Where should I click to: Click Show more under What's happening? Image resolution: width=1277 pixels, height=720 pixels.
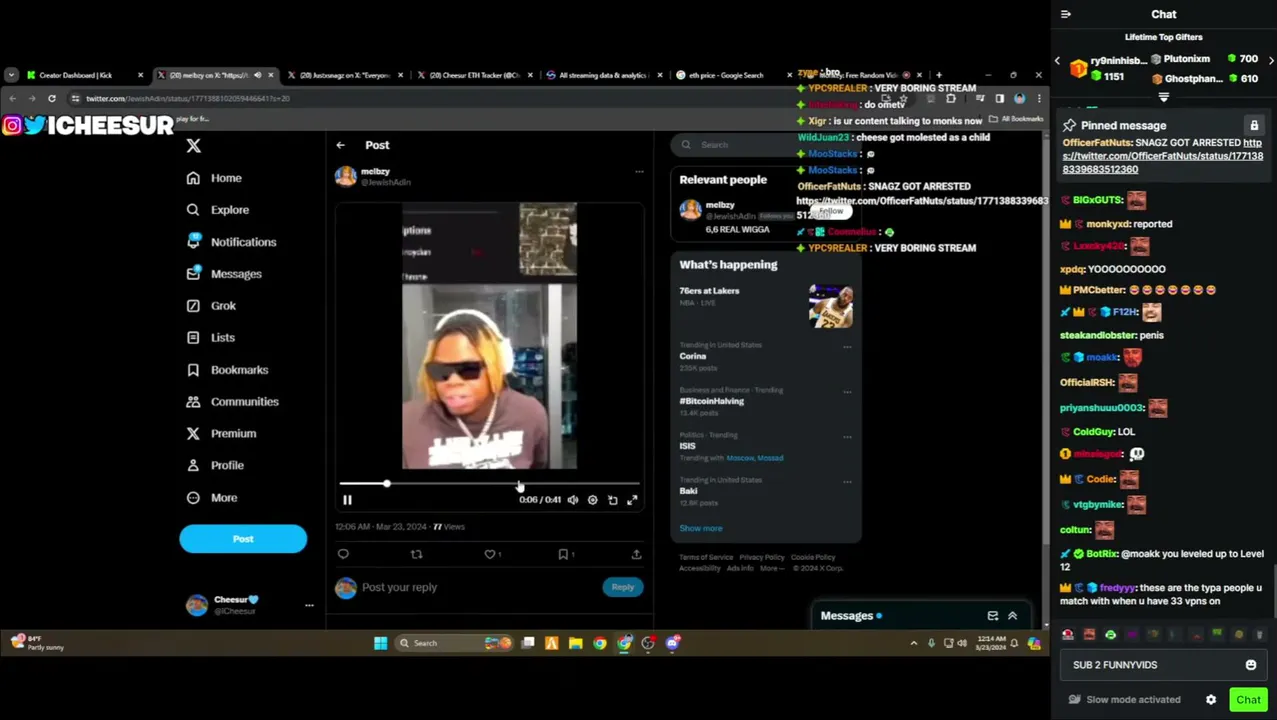(x=701, y=528)
